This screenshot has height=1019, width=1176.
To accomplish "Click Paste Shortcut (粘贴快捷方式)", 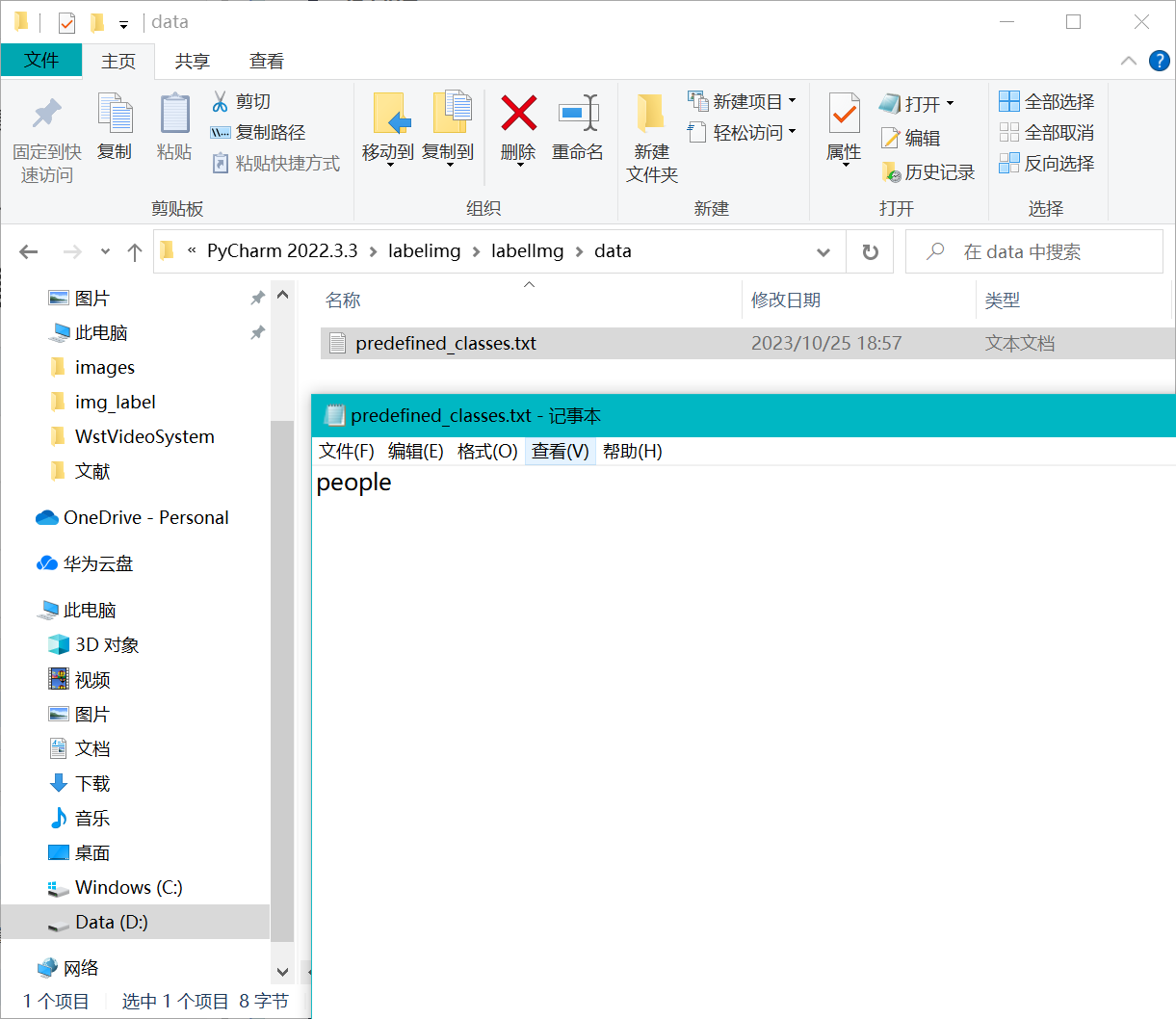I will [275, 163].
